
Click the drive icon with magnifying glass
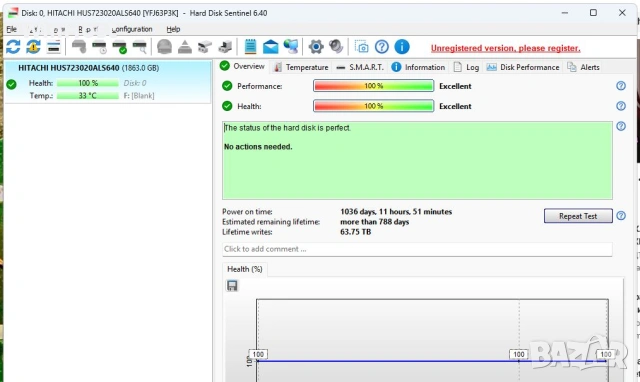click(x=140, y=47)
